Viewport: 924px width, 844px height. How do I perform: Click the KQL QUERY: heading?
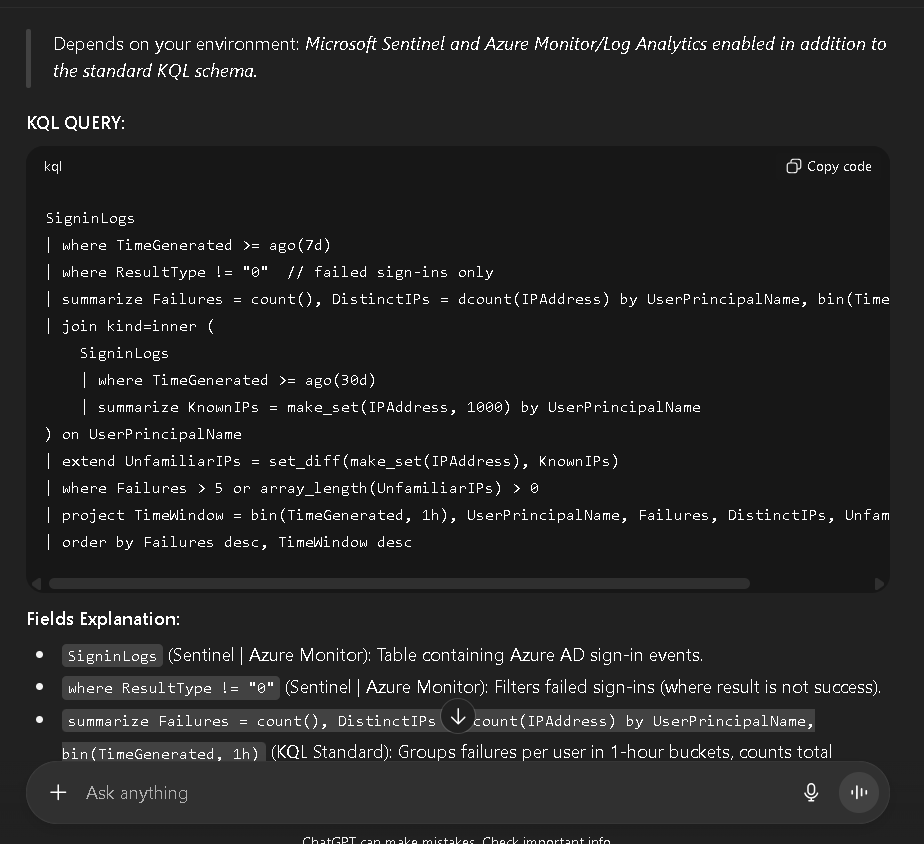click(76, 123)
